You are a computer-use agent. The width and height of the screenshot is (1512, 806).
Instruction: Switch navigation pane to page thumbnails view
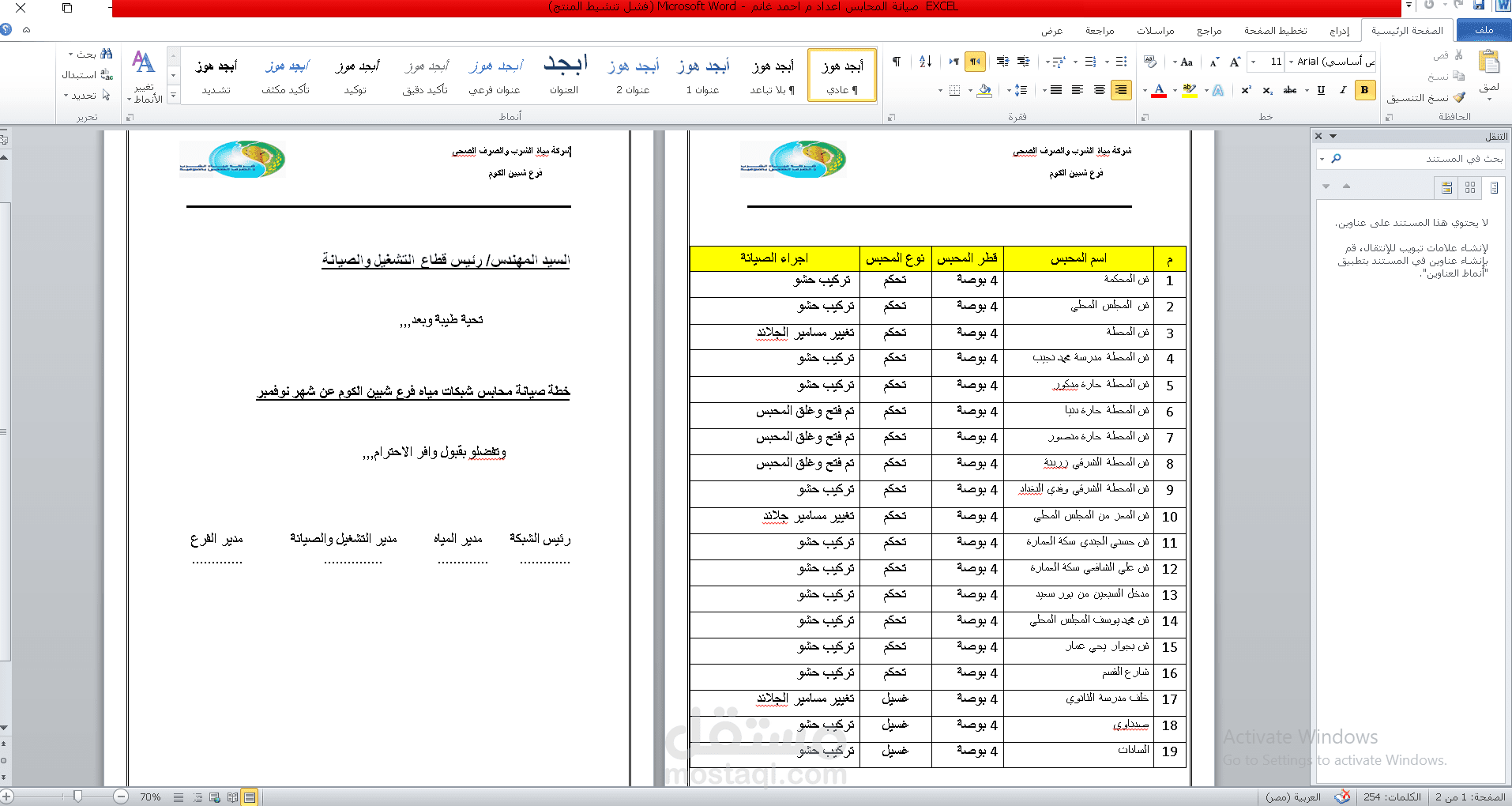click(1469, 187)
